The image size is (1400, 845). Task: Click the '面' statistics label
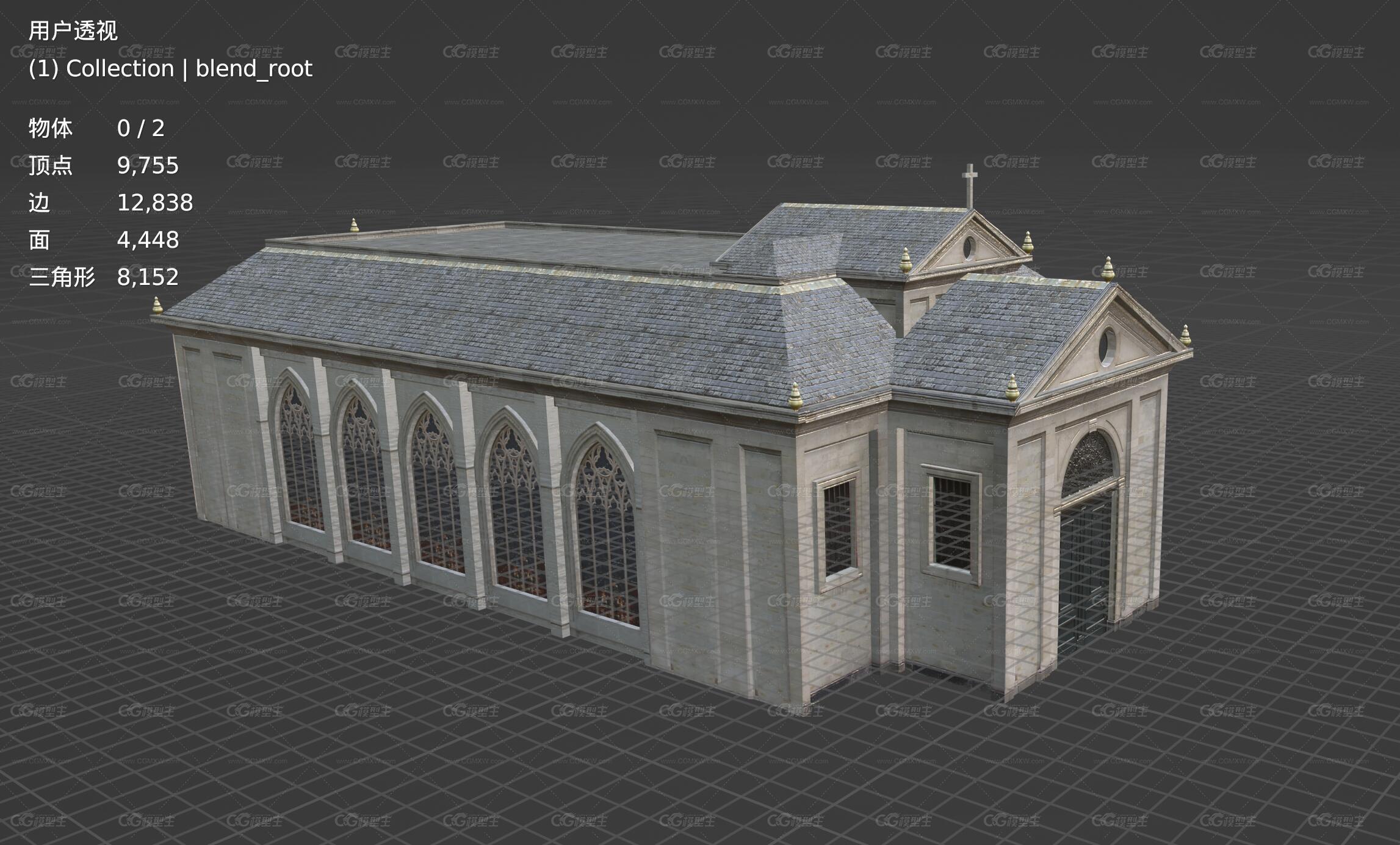coord(39,240)
